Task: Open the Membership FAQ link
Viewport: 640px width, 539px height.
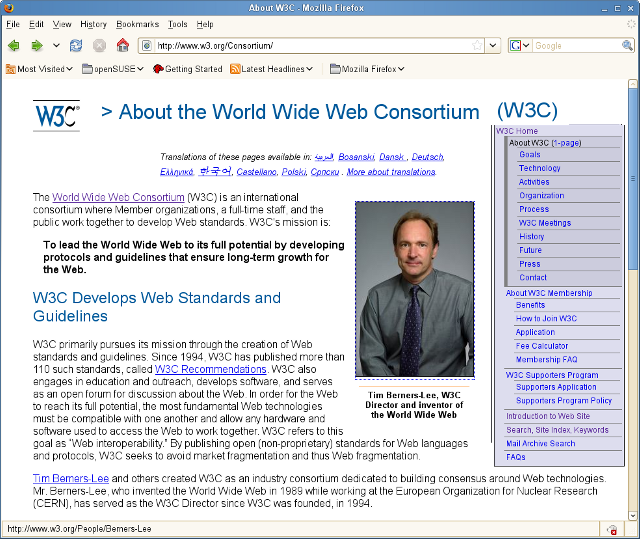Action: click(x=546, y=359)
